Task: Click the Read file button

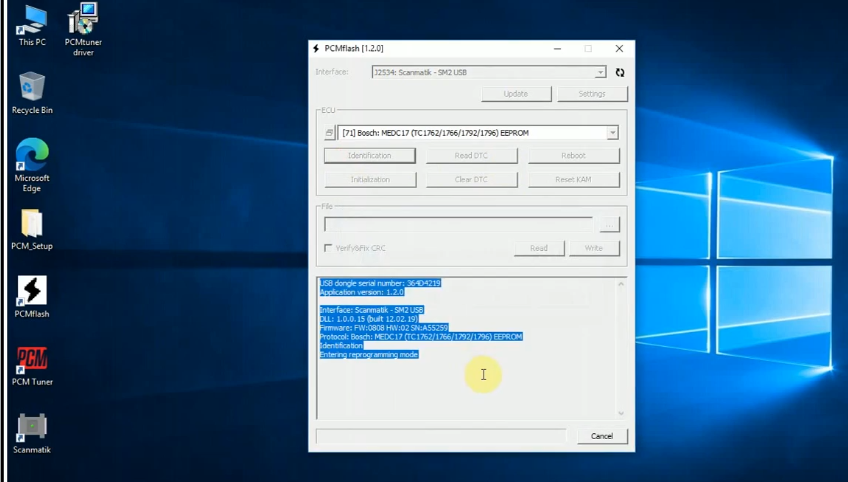Action: tap(539, 248)
